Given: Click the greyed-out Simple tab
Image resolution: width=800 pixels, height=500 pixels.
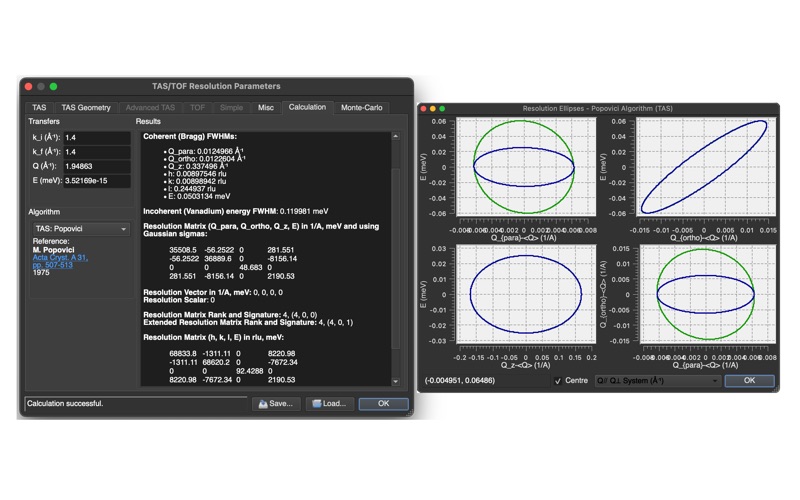Looking at the screenshot, I should pyautogui.click(x=231, y=108).
